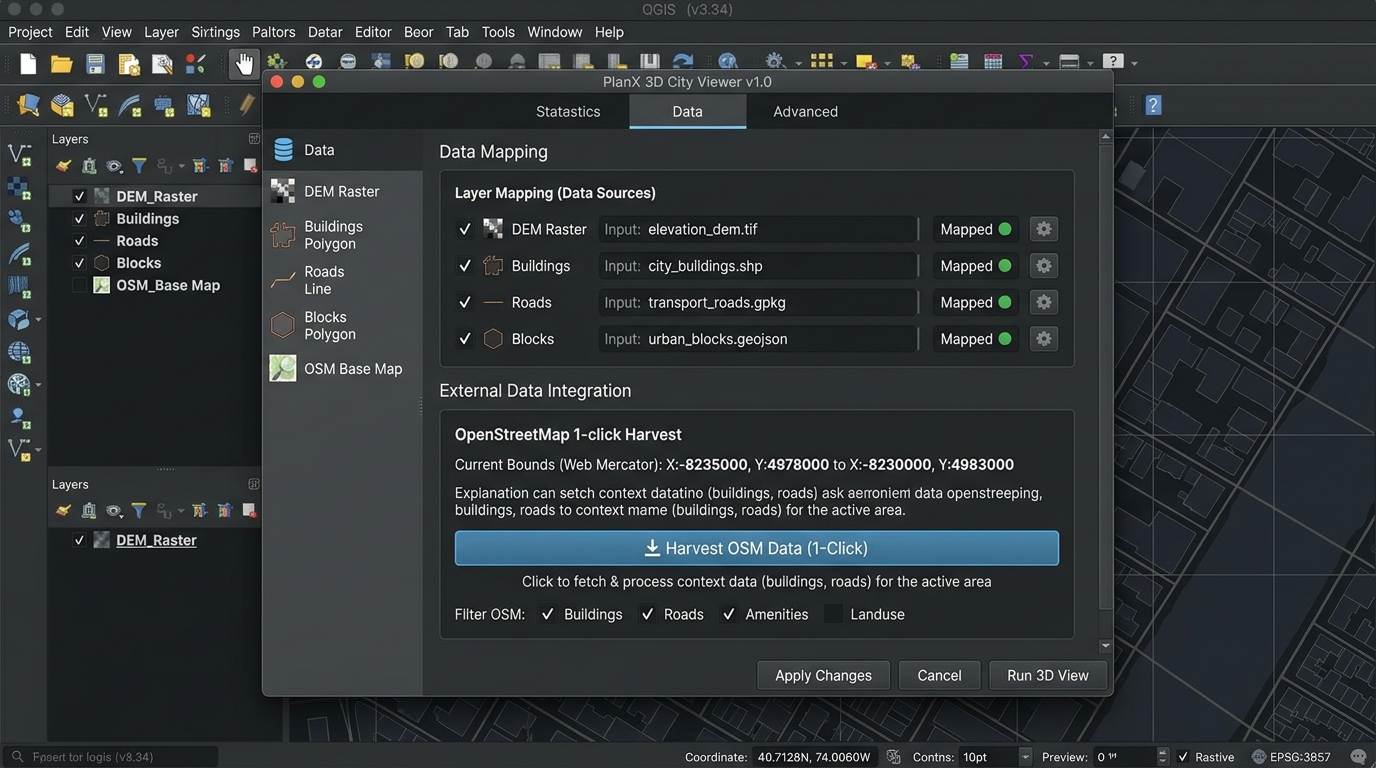Select the Data tab
This screenshot has height=768, width=1376.
[687, 111]
